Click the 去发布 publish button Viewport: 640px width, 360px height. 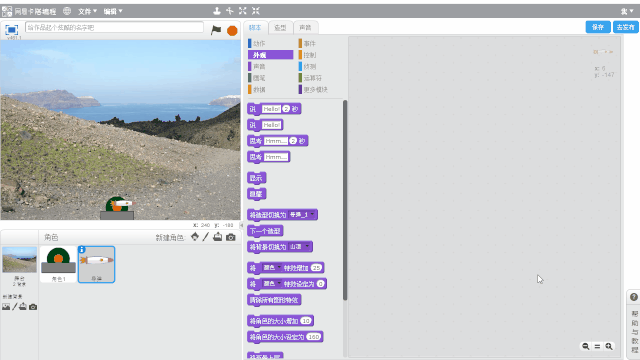[625, 27]
